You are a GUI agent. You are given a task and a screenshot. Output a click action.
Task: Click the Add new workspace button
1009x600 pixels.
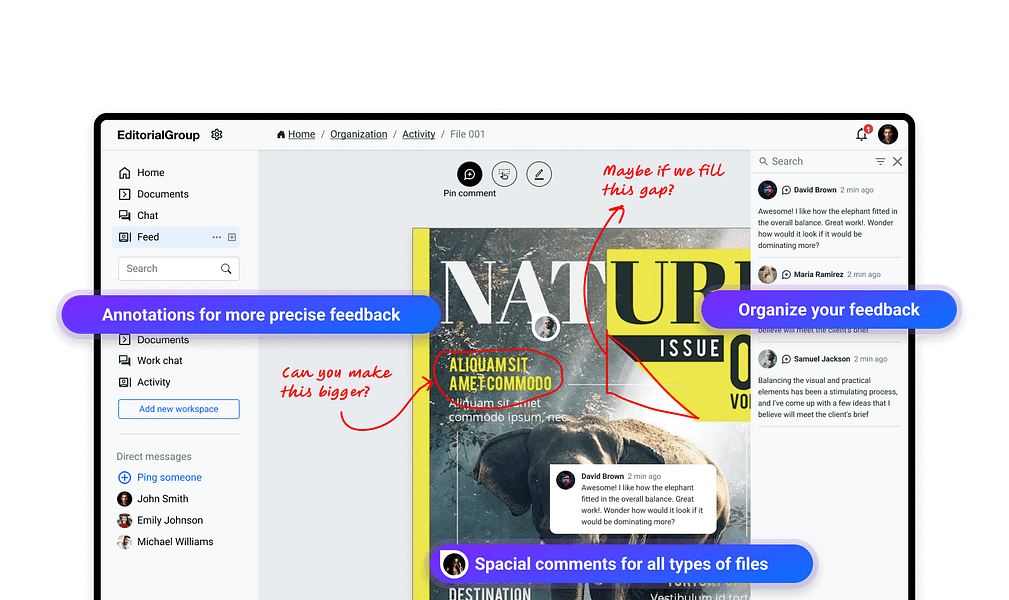[x=179, y=409]
